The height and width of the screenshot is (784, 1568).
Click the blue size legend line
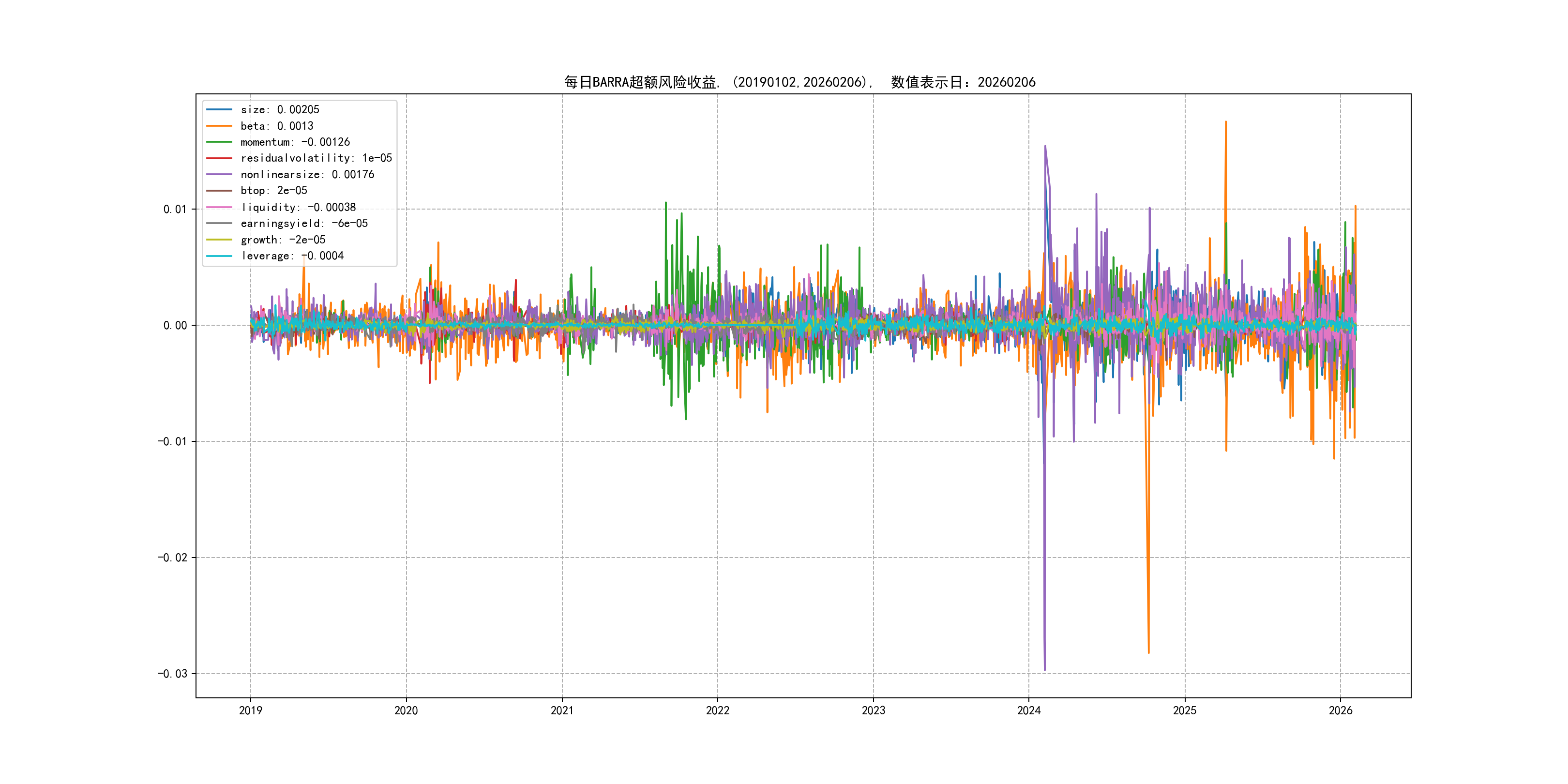click(219, 109)
